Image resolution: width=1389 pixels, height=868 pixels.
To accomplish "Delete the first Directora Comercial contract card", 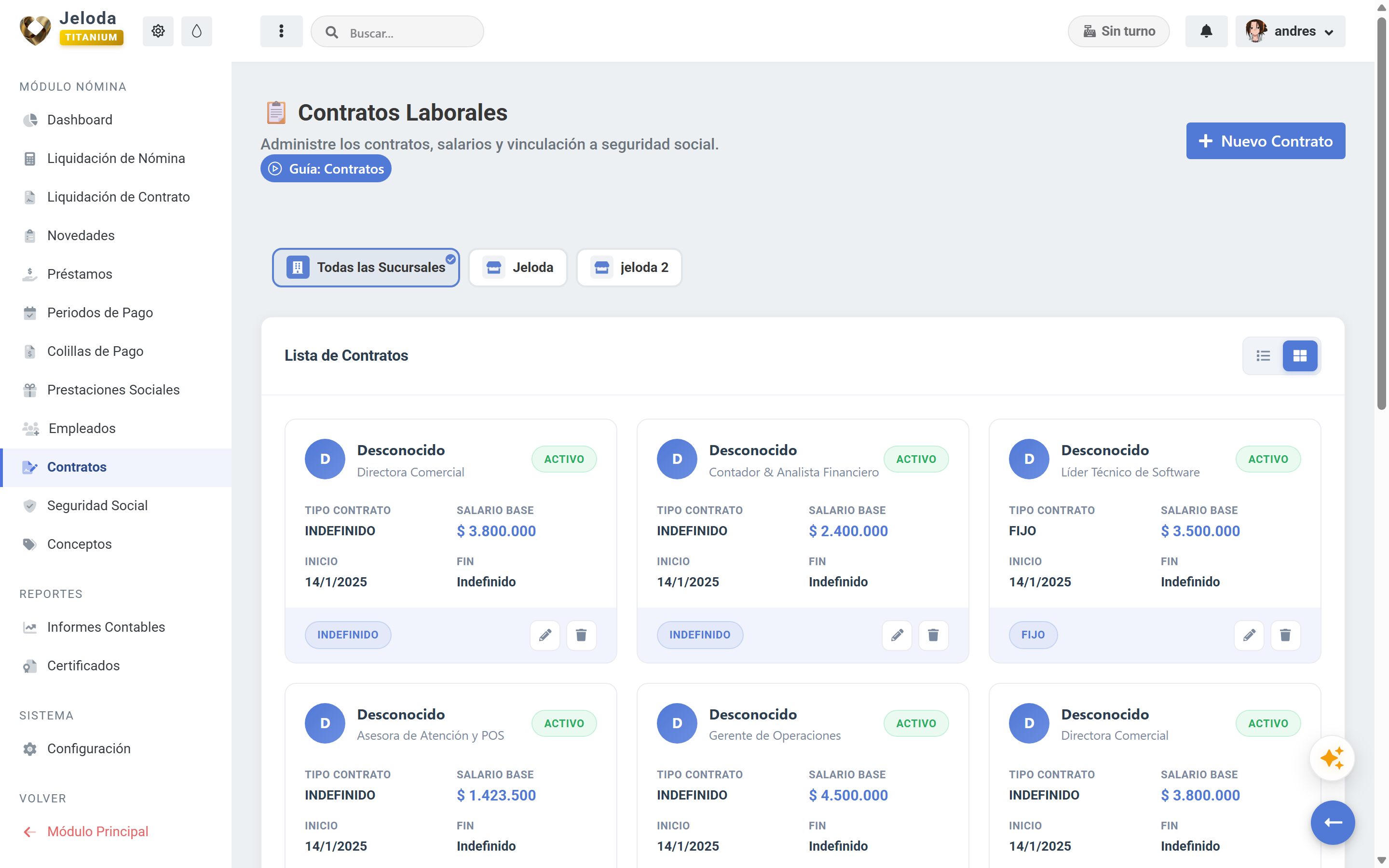I will coord(582,635).
